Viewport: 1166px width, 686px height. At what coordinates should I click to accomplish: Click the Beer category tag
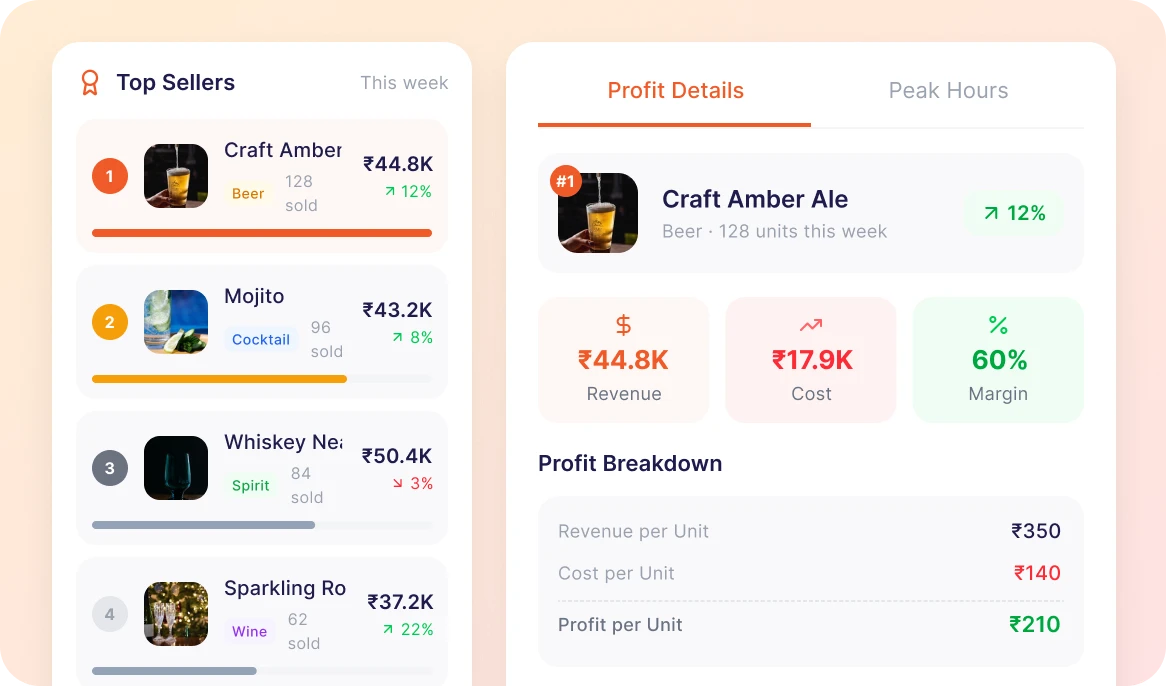coord(248,194)
